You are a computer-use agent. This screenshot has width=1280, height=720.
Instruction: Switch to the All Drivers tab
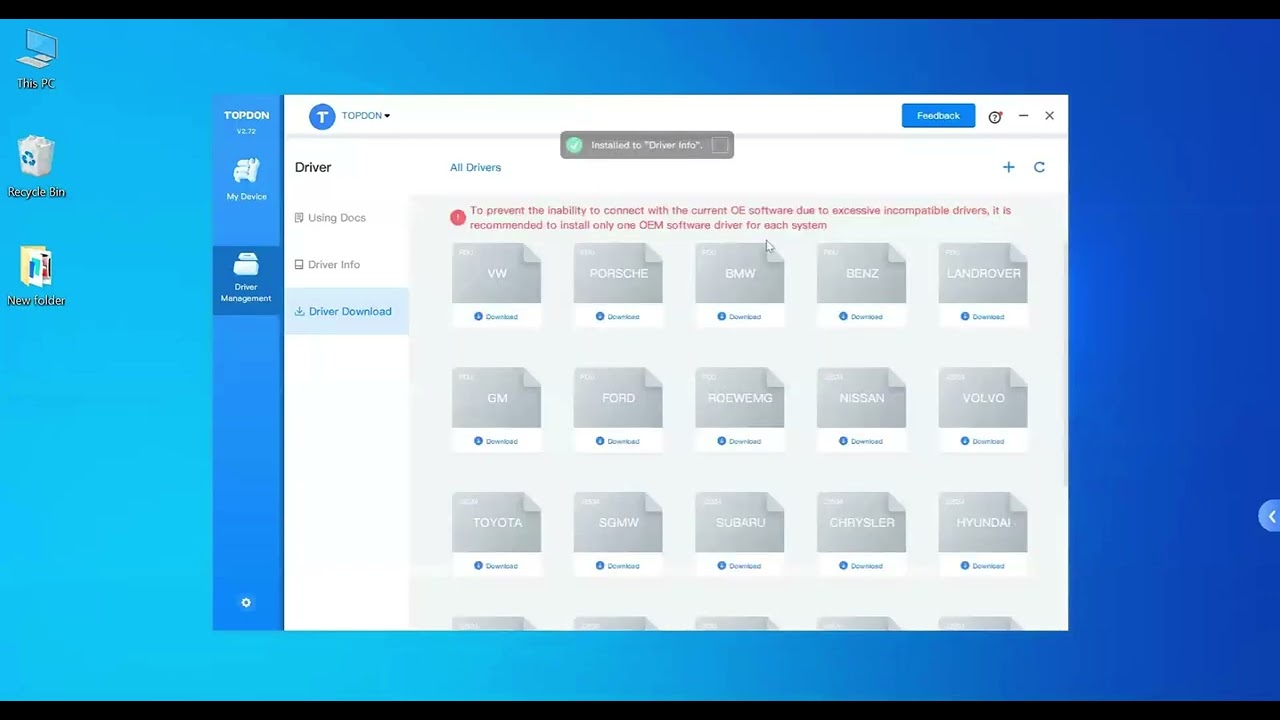point(475,168)
